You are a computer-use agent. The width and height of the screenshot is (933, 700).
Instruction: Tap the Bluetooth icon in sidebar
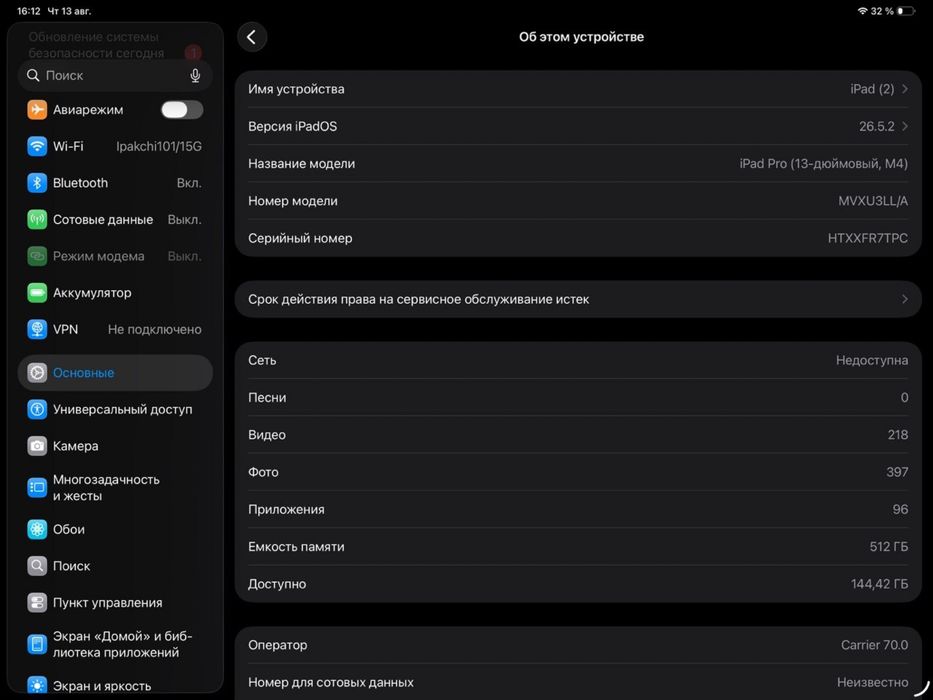pos(37,183)
